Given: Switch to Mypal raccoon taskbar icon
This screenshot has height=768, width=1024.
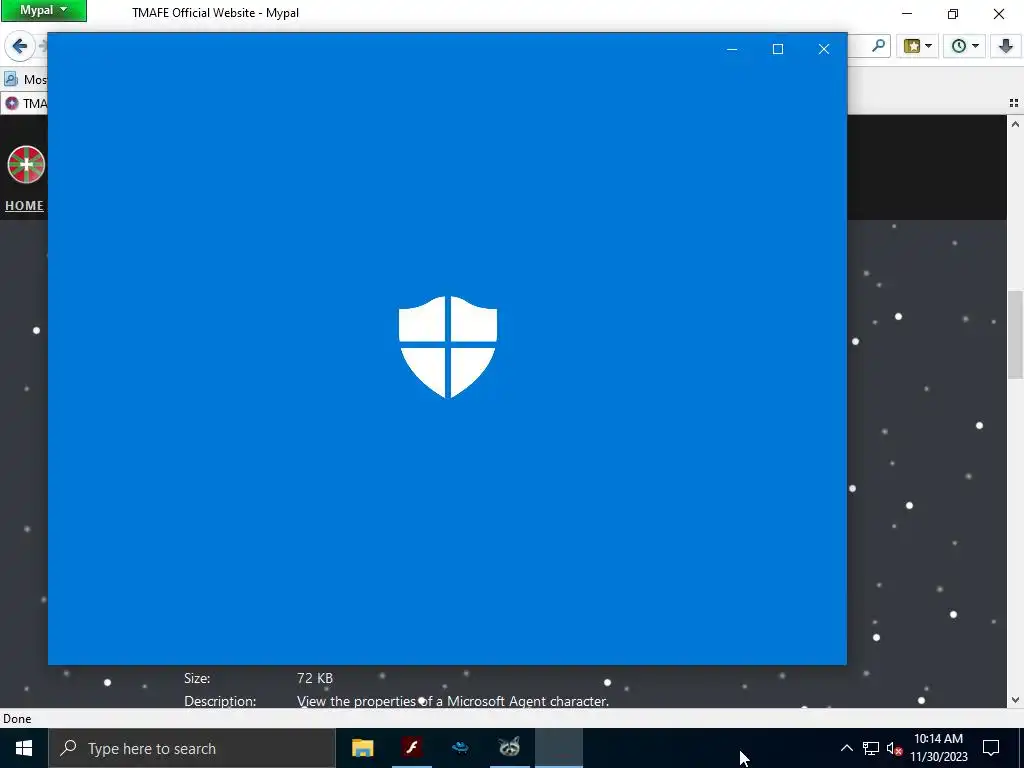Looking at the screenshot, I should point(509,748).
